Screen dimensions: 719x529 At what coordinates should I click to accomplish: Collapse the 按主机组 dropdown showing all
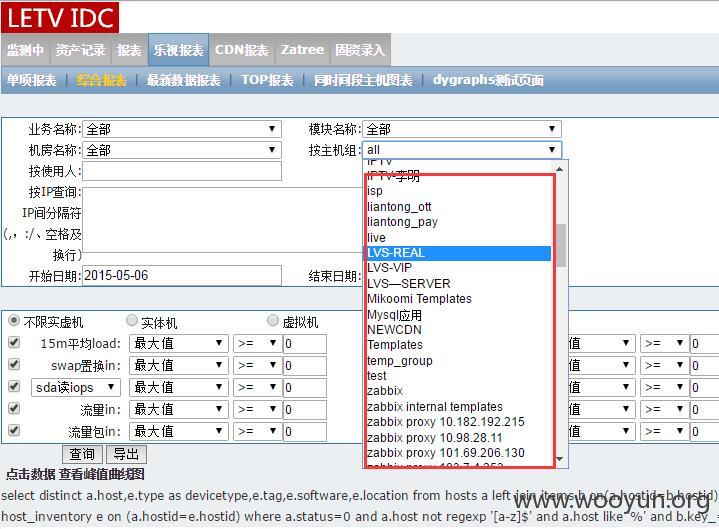click(462, 150)
